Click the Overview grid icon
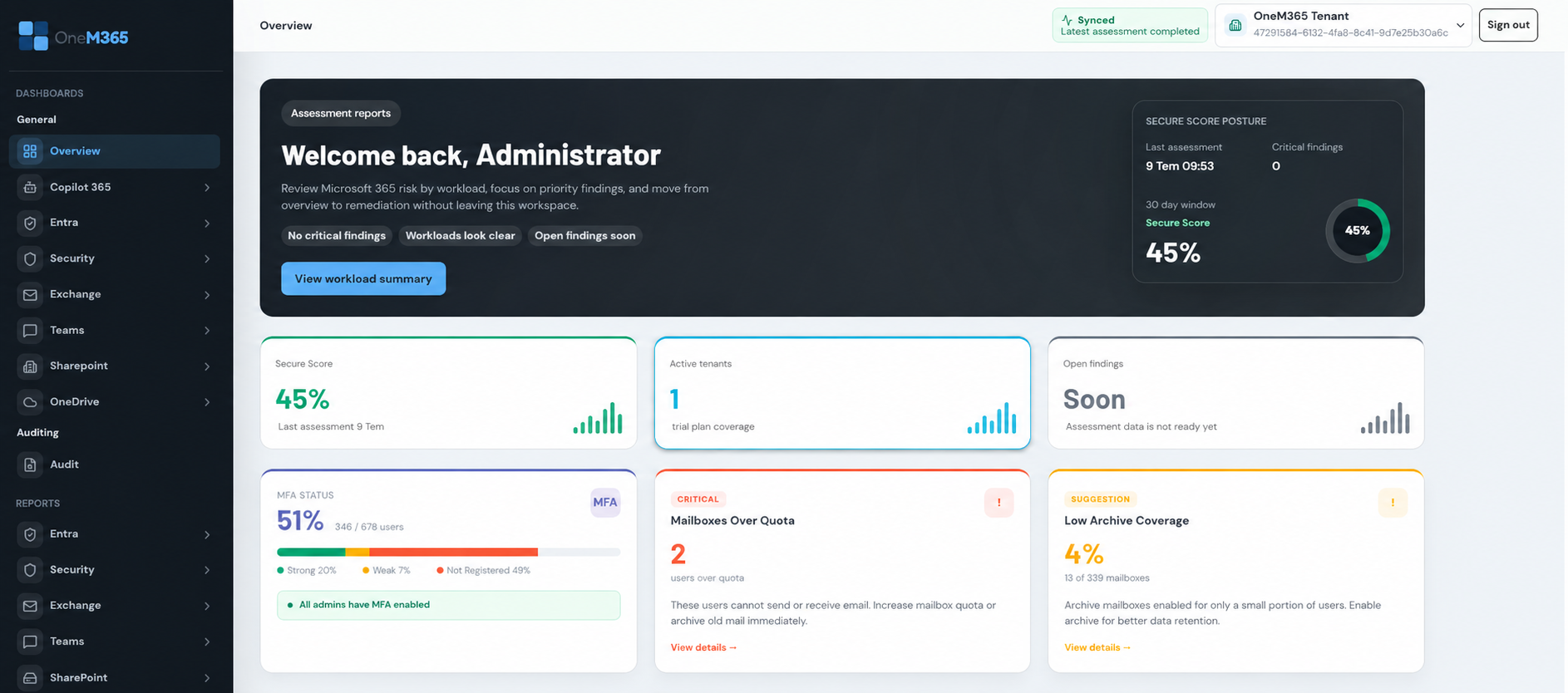The image size is (1568, 693). pyautogui.click(x=30, y=151)
